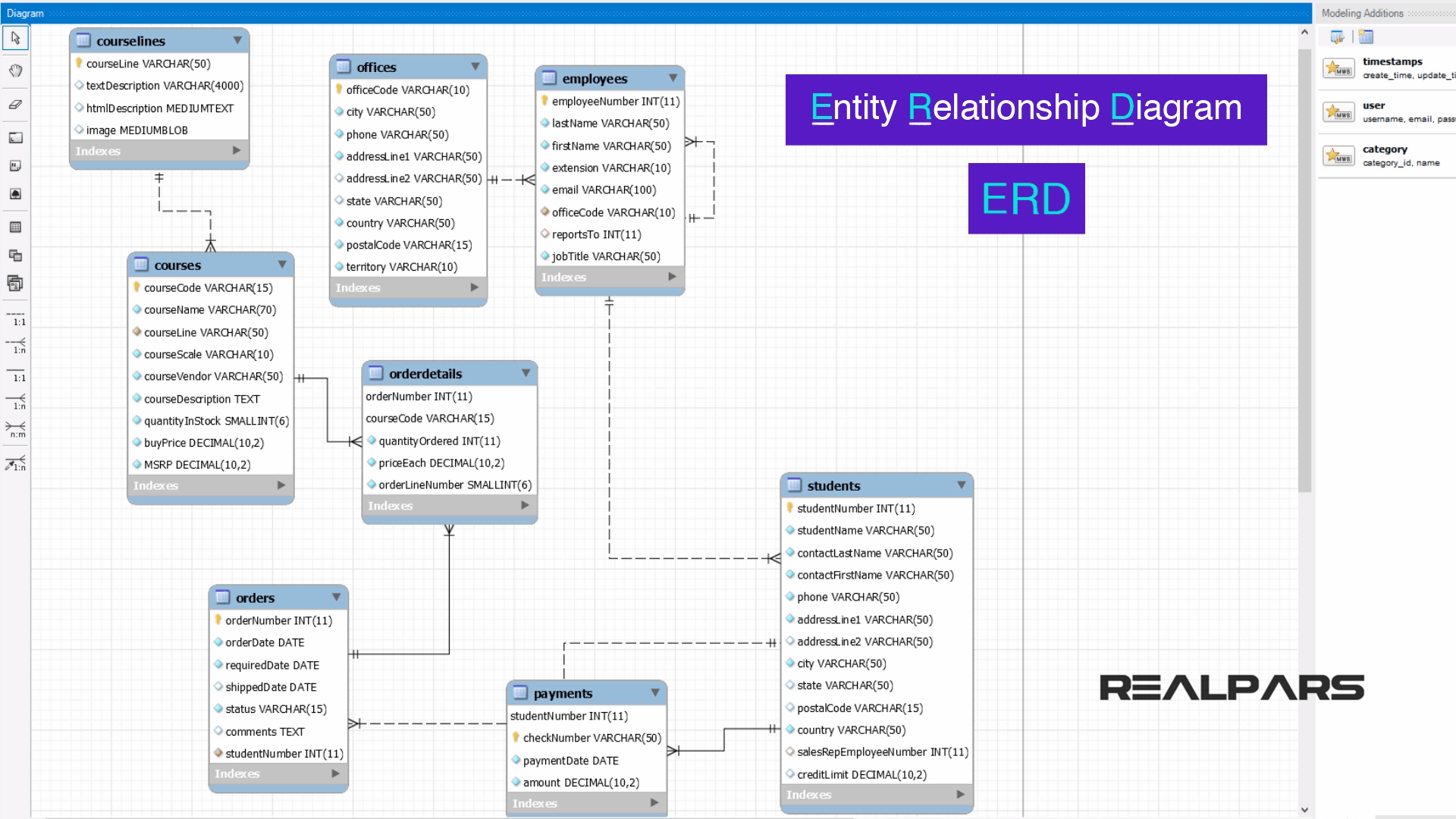Select the hand pan tool
1456x819 pixels.
coord(15,70)
